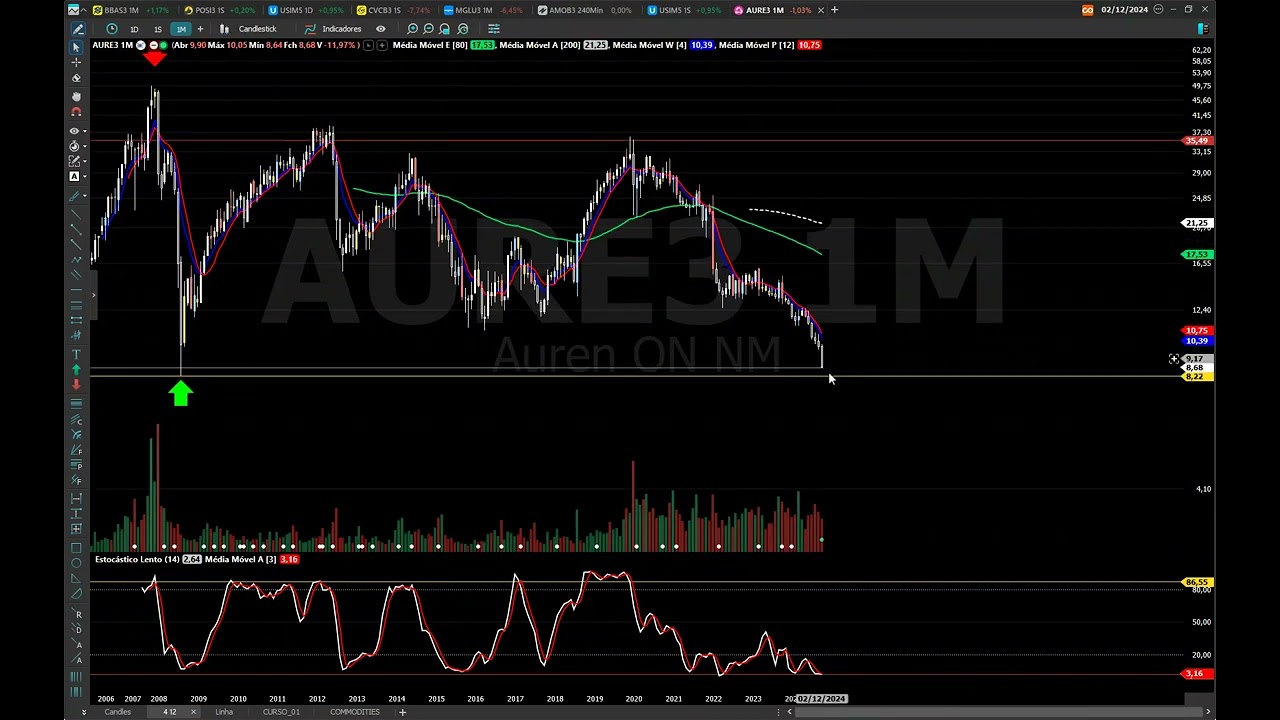Click the green up arrow marker on chart
Image resolution: width=1280 pixels, height=720 pixels.
click(x=180, y=394)
